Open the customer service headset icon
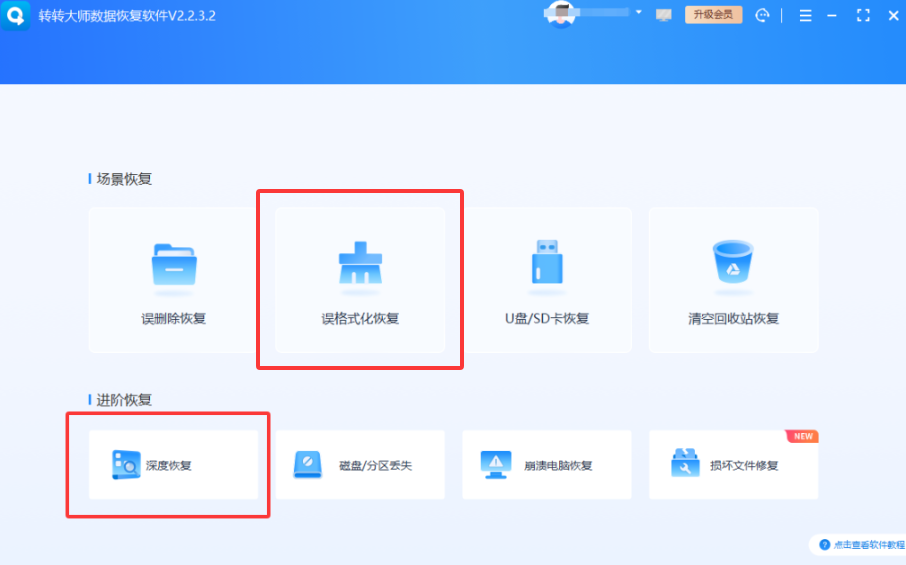 [762, 16]
